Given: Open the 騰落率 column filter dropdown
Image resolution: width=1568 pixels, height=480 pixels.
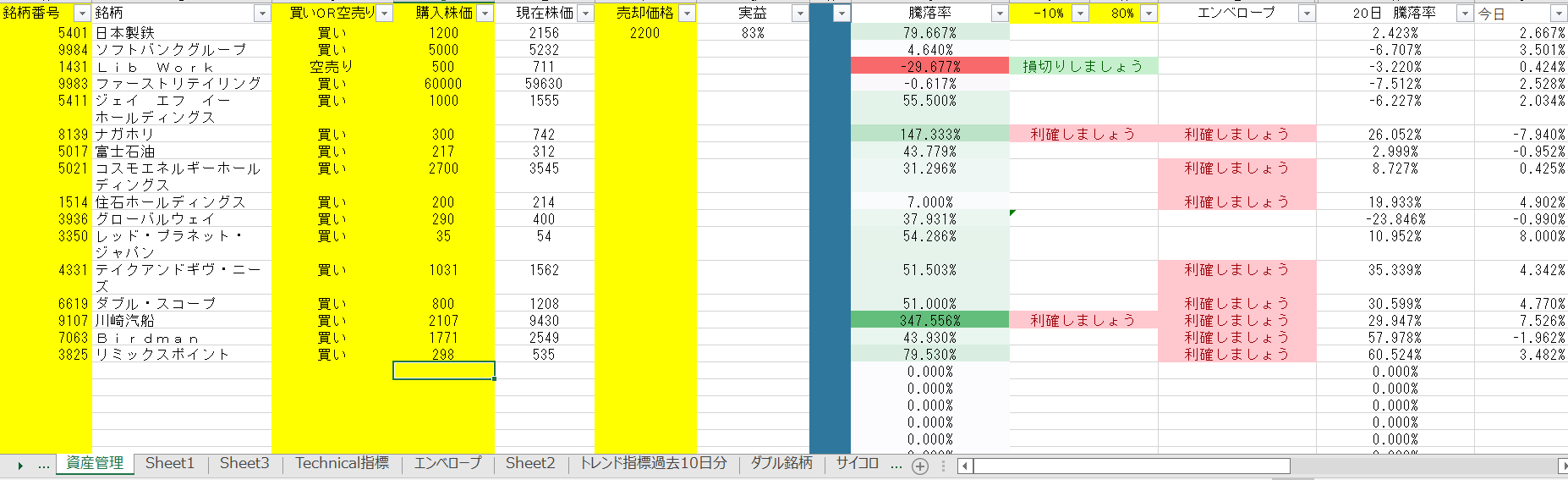Looking at the screenshot, I should pos(1000,14).
